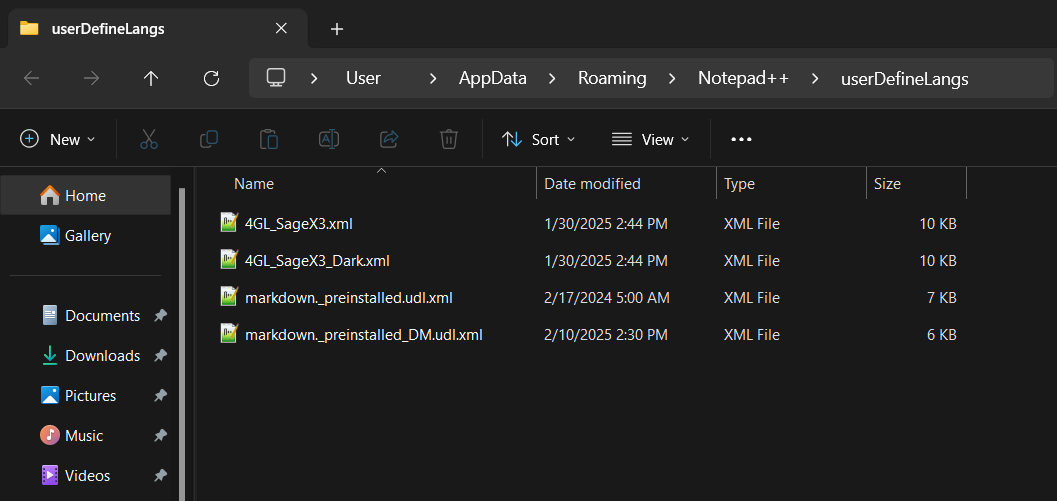Open the See more ellipsis menu

pos(741,139)
